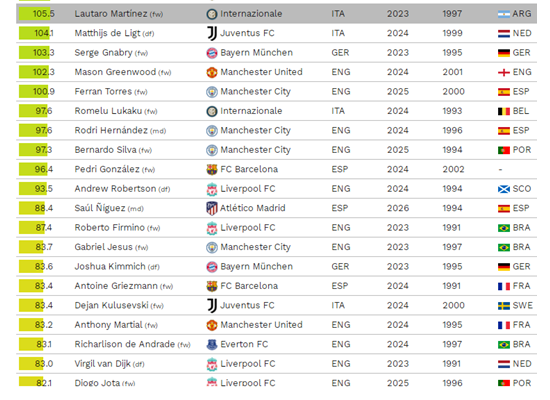Screen dimensions: 550x400
Task: Open Virgil van Dijk player link
Action: (102, 364)
